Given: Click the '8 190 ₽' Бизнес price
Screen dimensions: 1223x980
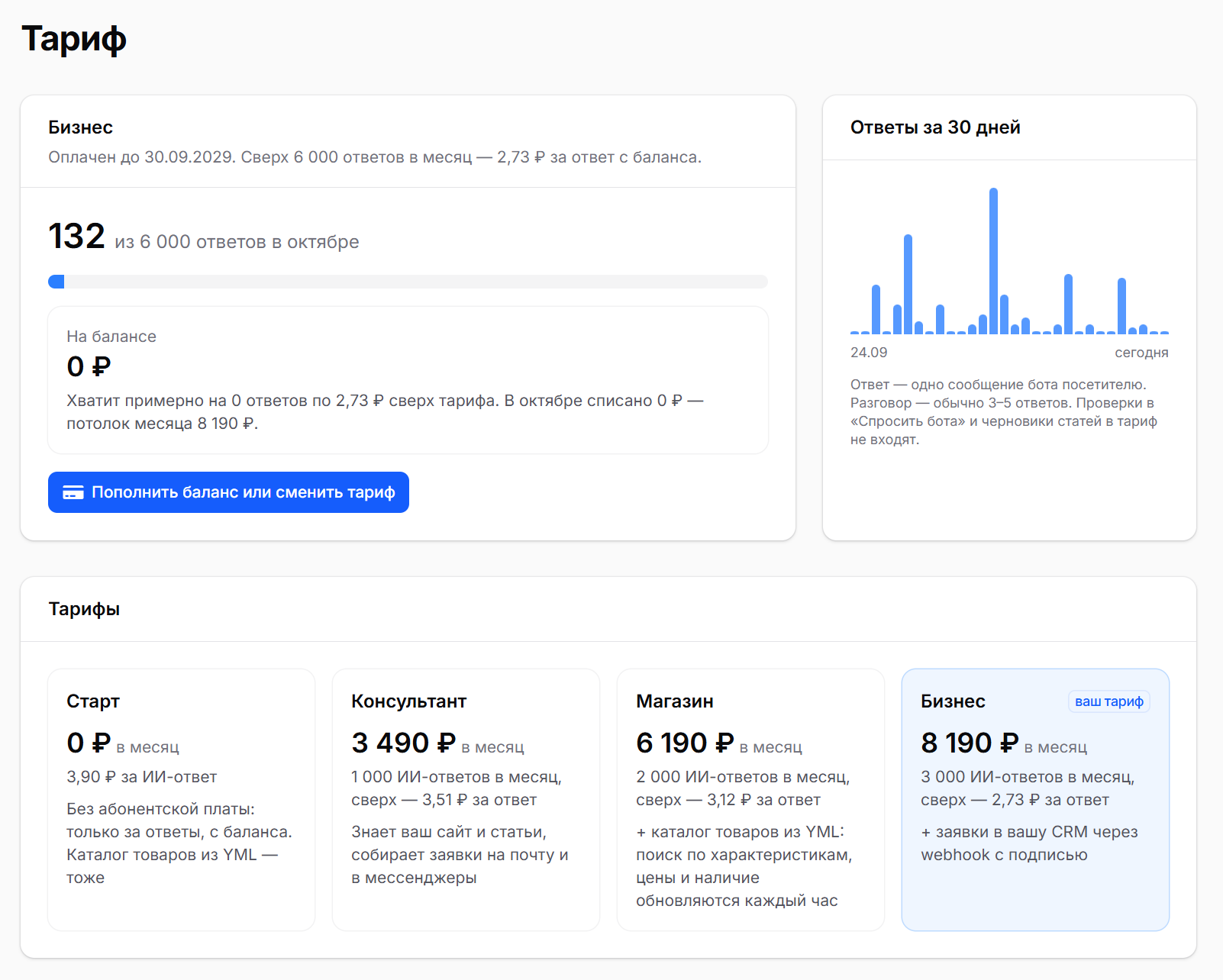Looking at the screenshot, I should pyautogui.click(x=970, y=743).
